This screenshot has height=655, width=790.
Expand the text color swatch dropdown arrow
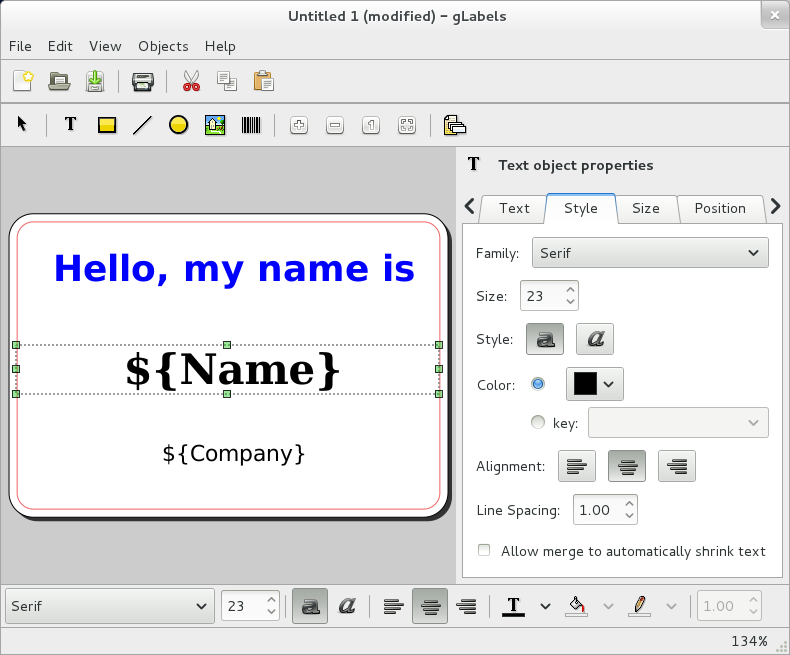click(x=608, y=384)
